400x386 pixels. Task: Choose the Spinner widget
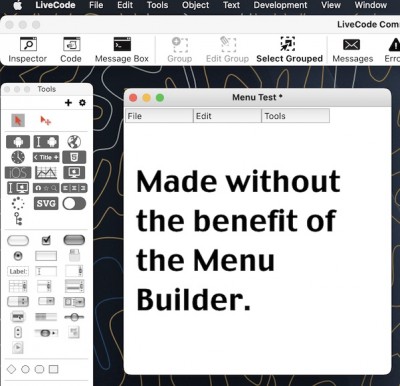point(18,203)
